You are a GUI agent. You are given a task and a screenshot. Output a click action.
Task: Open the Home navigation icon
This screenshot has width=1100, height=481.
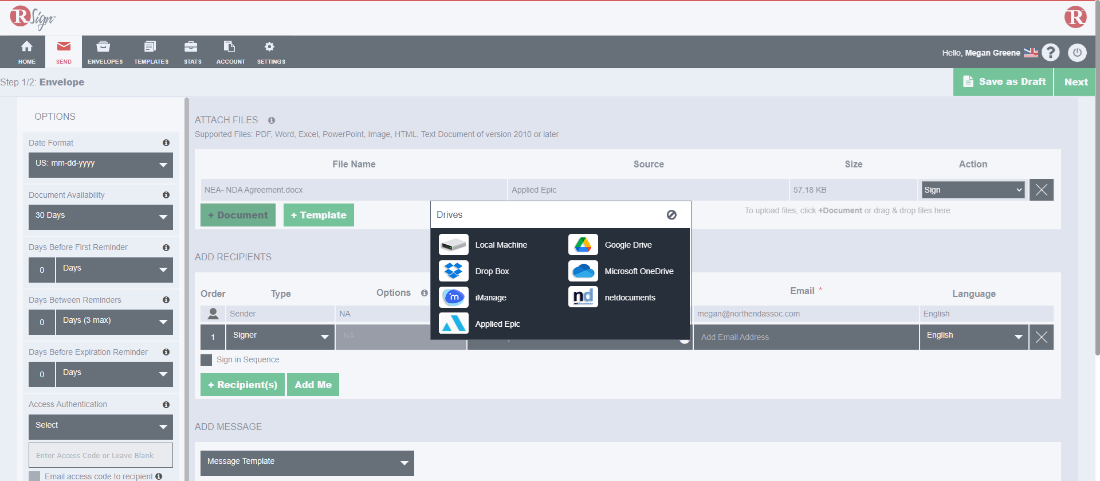[27, 53]
